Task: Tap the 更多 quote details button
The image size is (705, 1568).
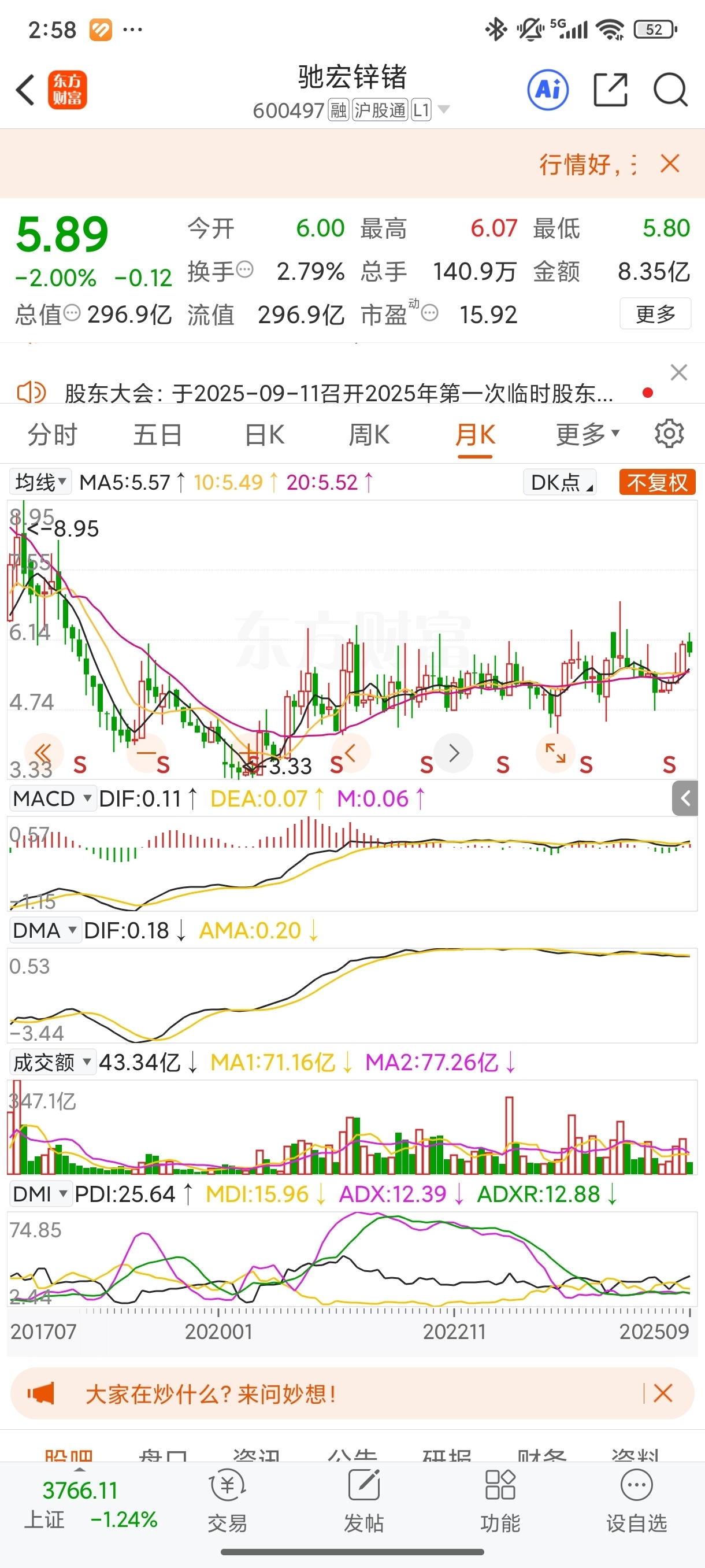Action: pos(655,314)
